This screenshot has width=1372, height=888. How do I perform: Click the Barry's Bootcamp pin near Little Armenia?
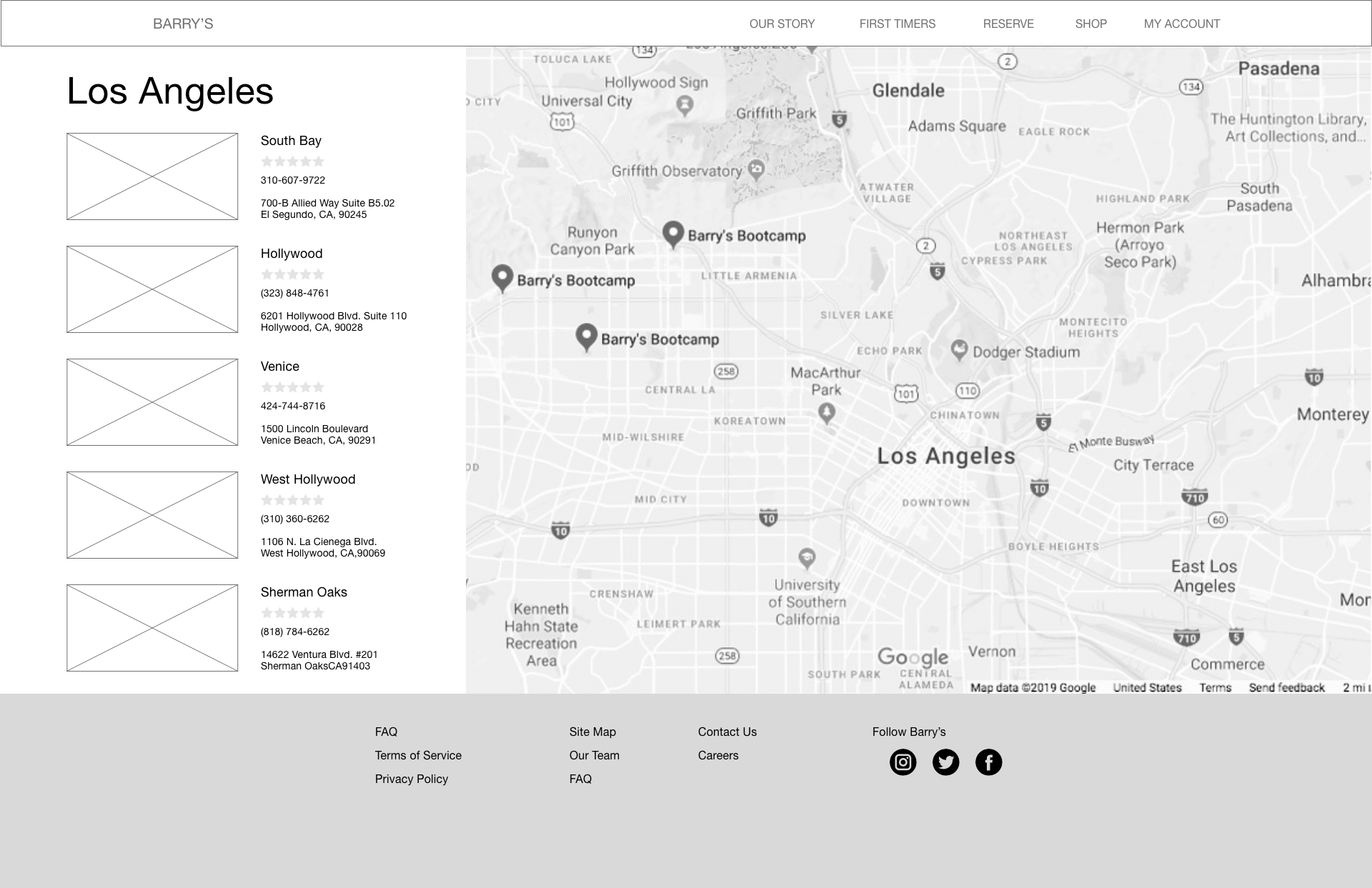pyautogui.click(x=673, y=234)
